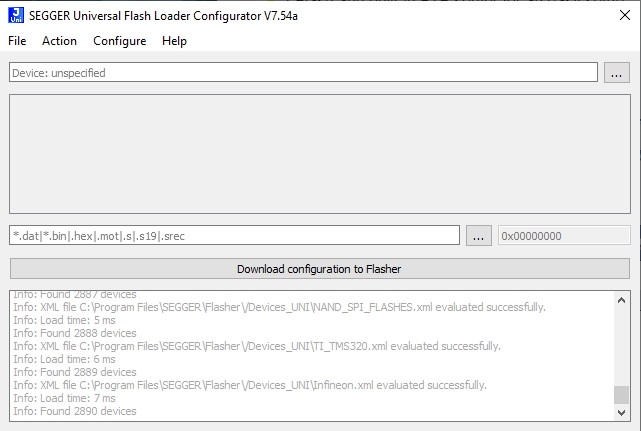Browse for a data file
The height and width of the screenshot is (431, 641).
[x=479, y=236]
